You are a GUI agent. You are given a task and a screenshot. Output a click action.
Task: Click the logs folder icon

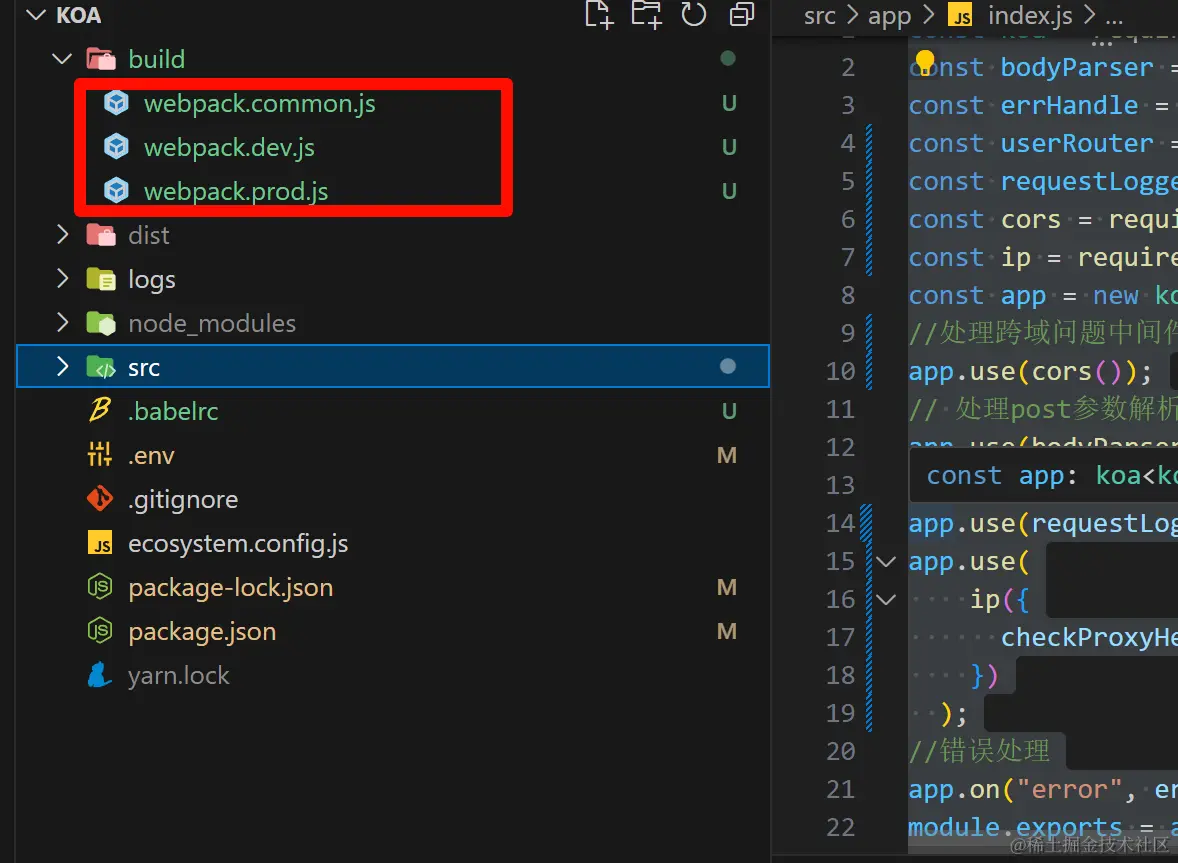coord(101,279)
